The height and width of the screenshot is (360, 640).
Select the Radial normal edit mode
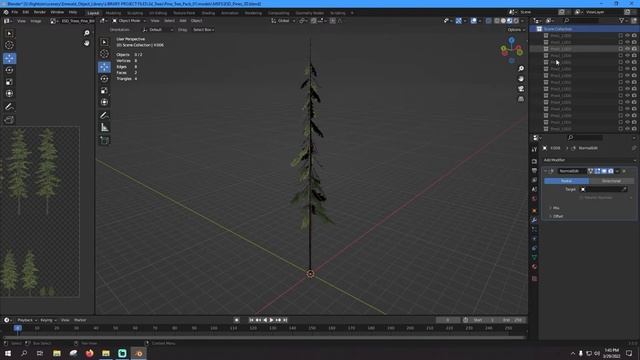(567, 181)
